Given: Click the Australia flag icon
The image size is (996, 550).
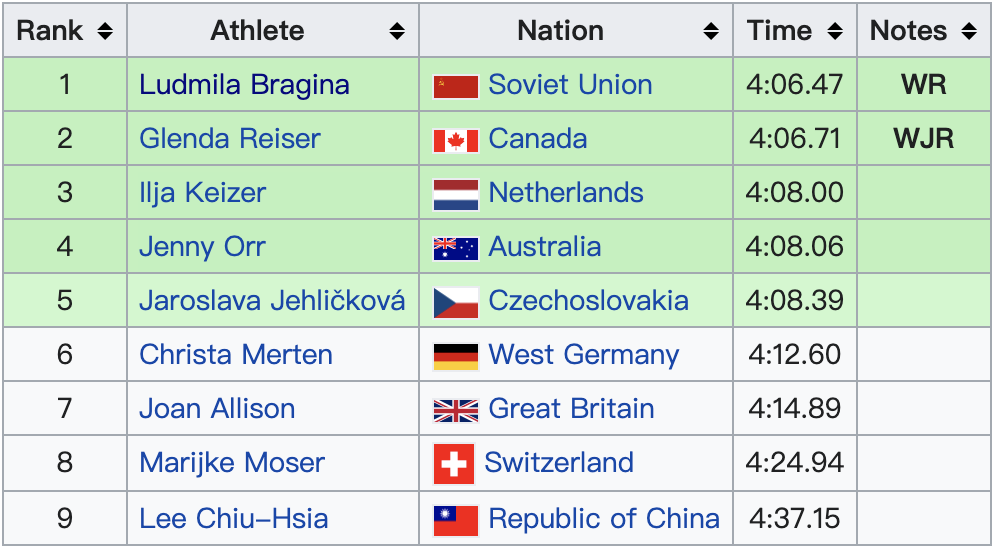Looking at the screenshot, I should 455,248.
